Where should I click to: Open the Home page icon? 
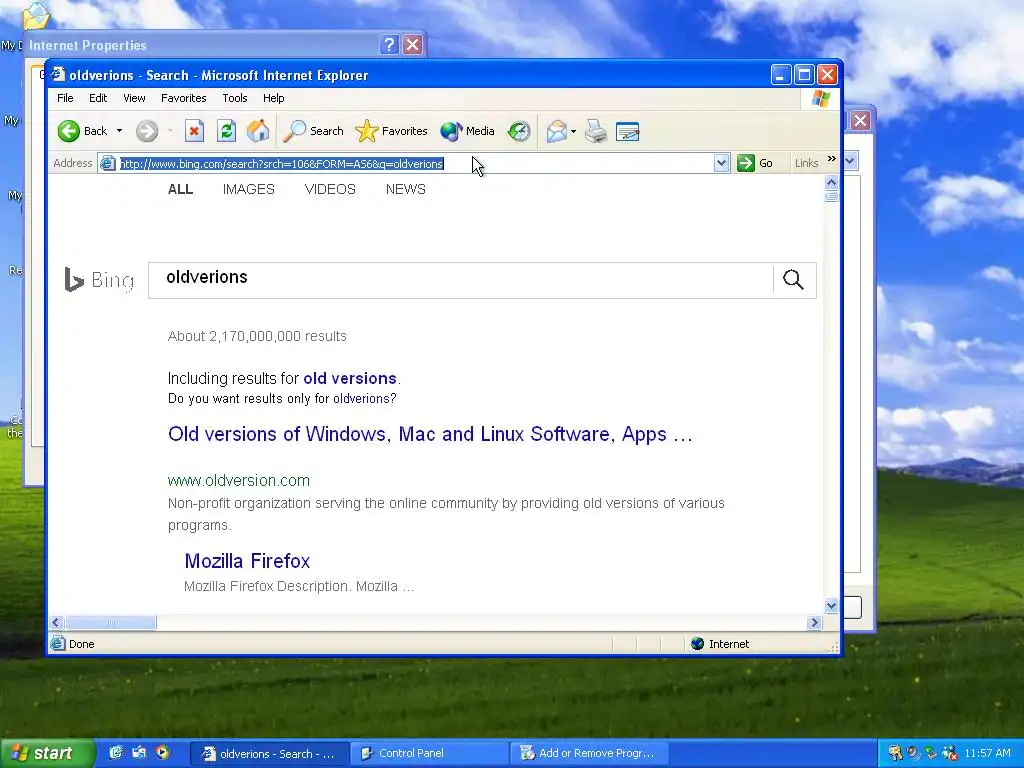click(x=258, y=131)
